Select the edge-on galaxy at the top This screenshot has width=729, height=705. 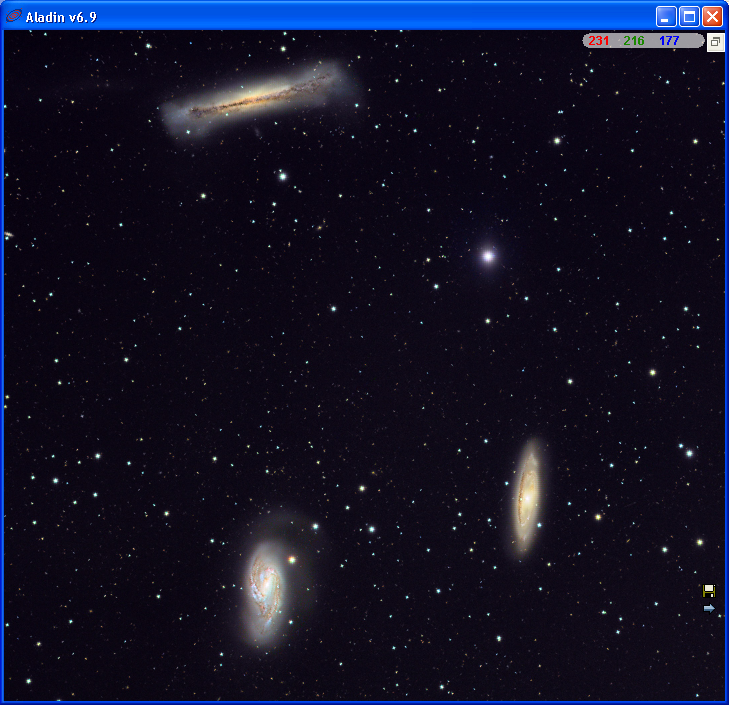[260, 98]
